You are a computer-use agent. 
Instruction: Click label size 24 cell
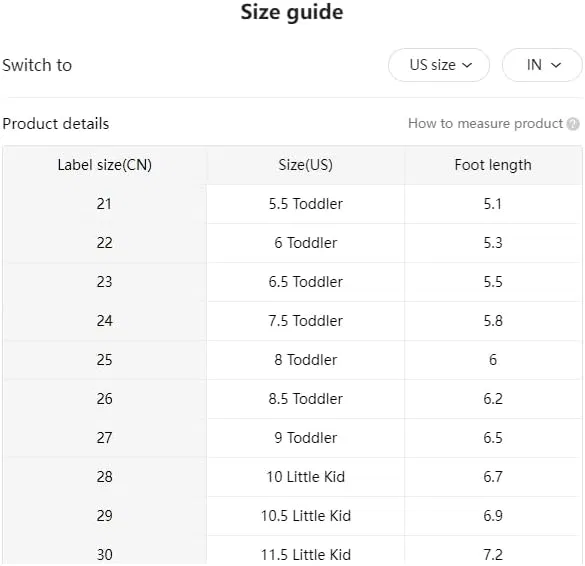(x=104, y=321)
